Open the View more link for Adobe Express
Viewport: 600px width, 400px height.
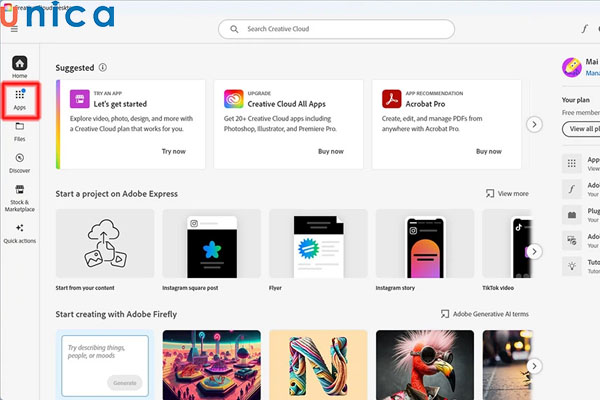click(507, 193)
